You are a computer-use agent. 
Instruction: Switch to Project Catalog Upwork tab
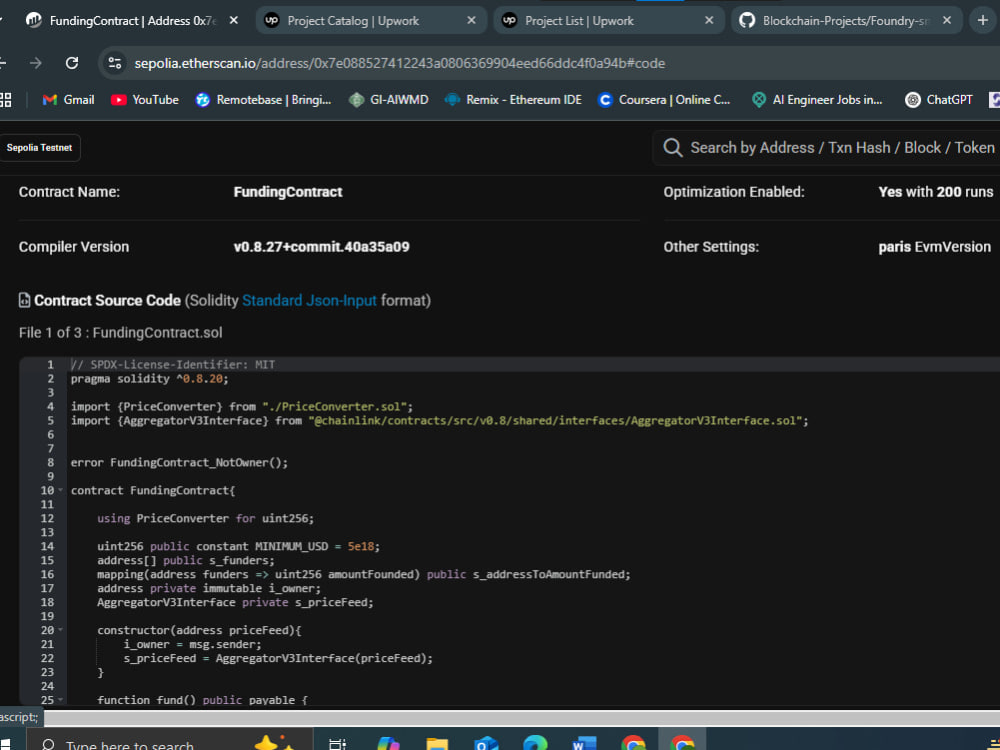370,20
